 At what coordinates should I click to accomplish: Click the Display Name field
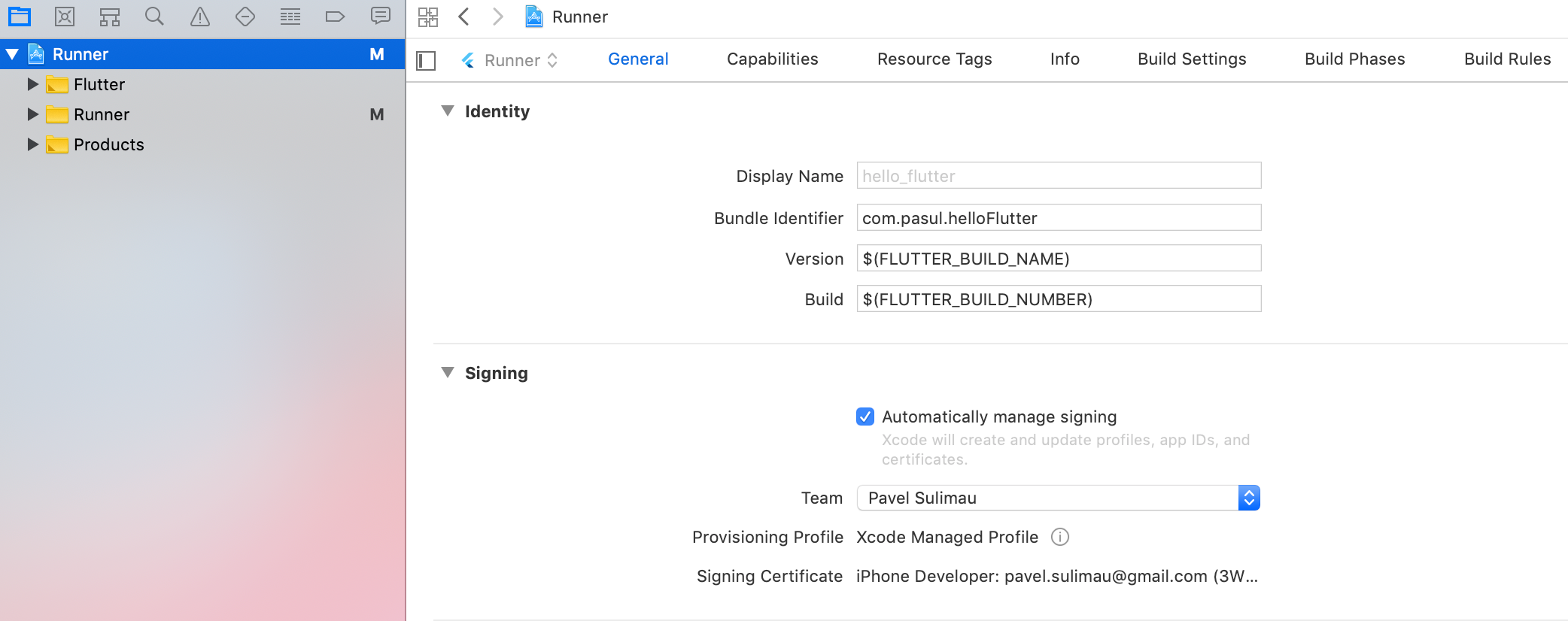[1059, 176]
